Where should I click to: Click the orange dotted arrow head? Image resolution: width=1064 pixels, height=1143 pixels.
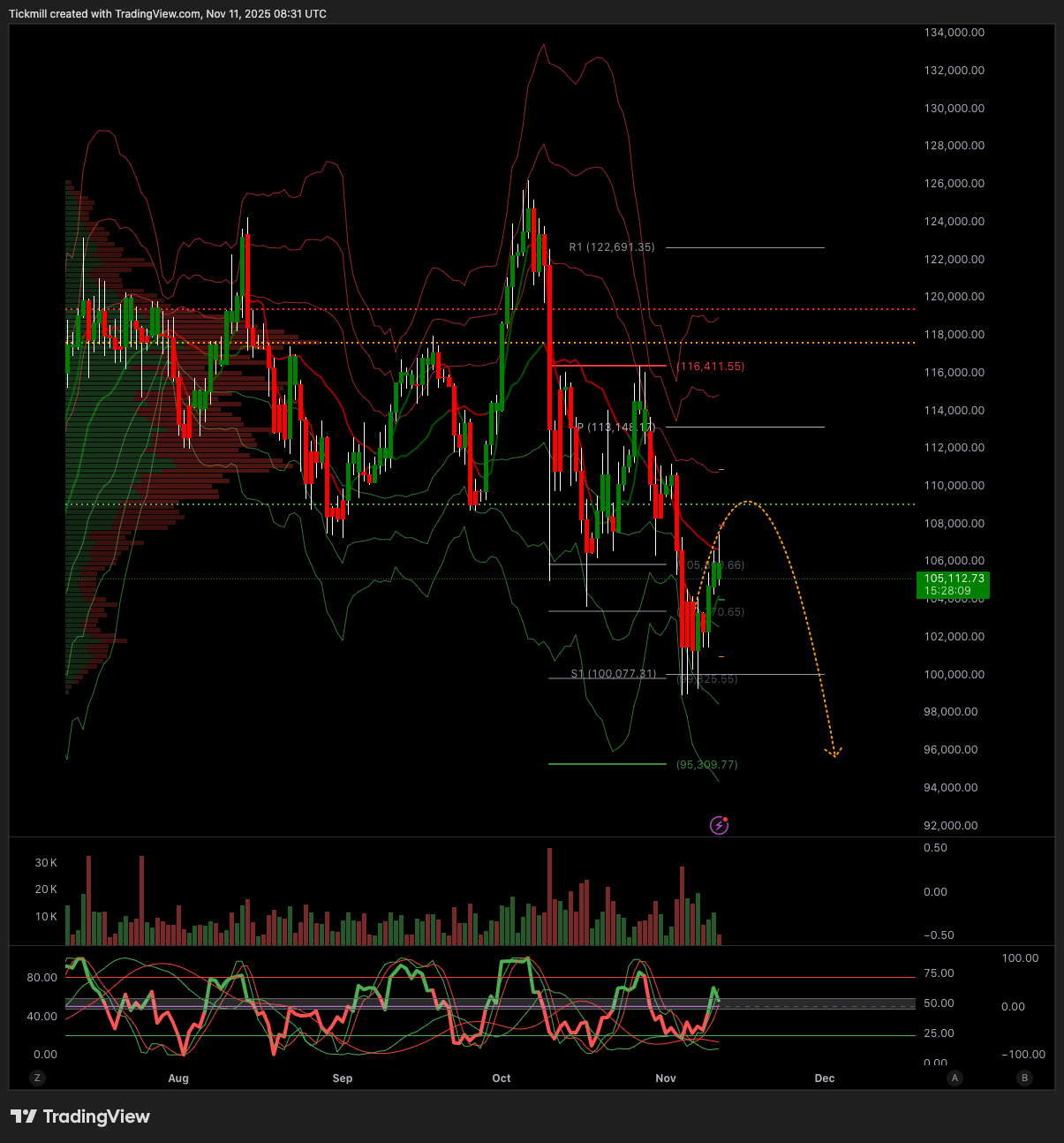click(x=833, y=753)
